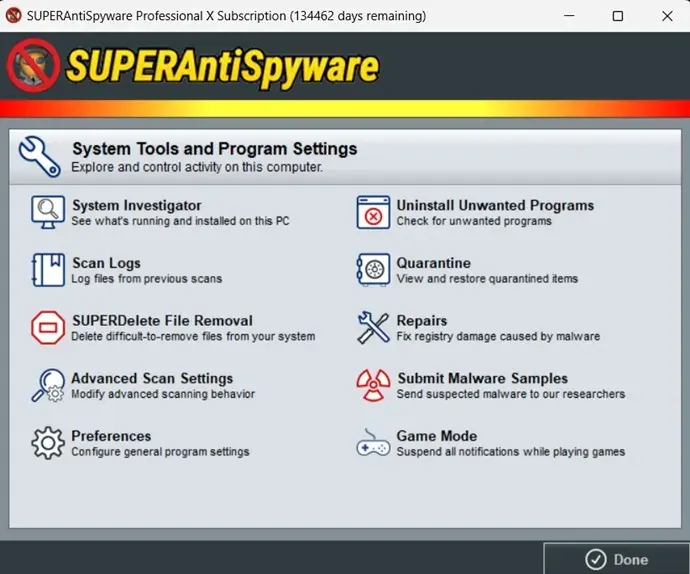Click "Send suspected malware to our researchers" text
This screenshot has height=574, width=690.
[511, 394]
